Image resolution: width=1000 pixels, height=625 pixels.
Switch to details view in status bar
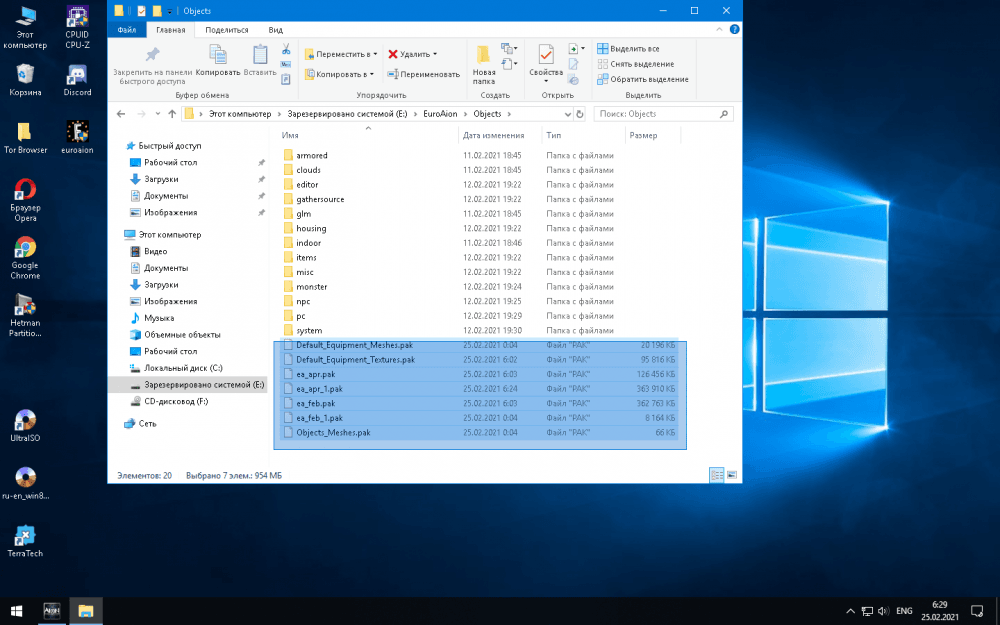[716, 475]
